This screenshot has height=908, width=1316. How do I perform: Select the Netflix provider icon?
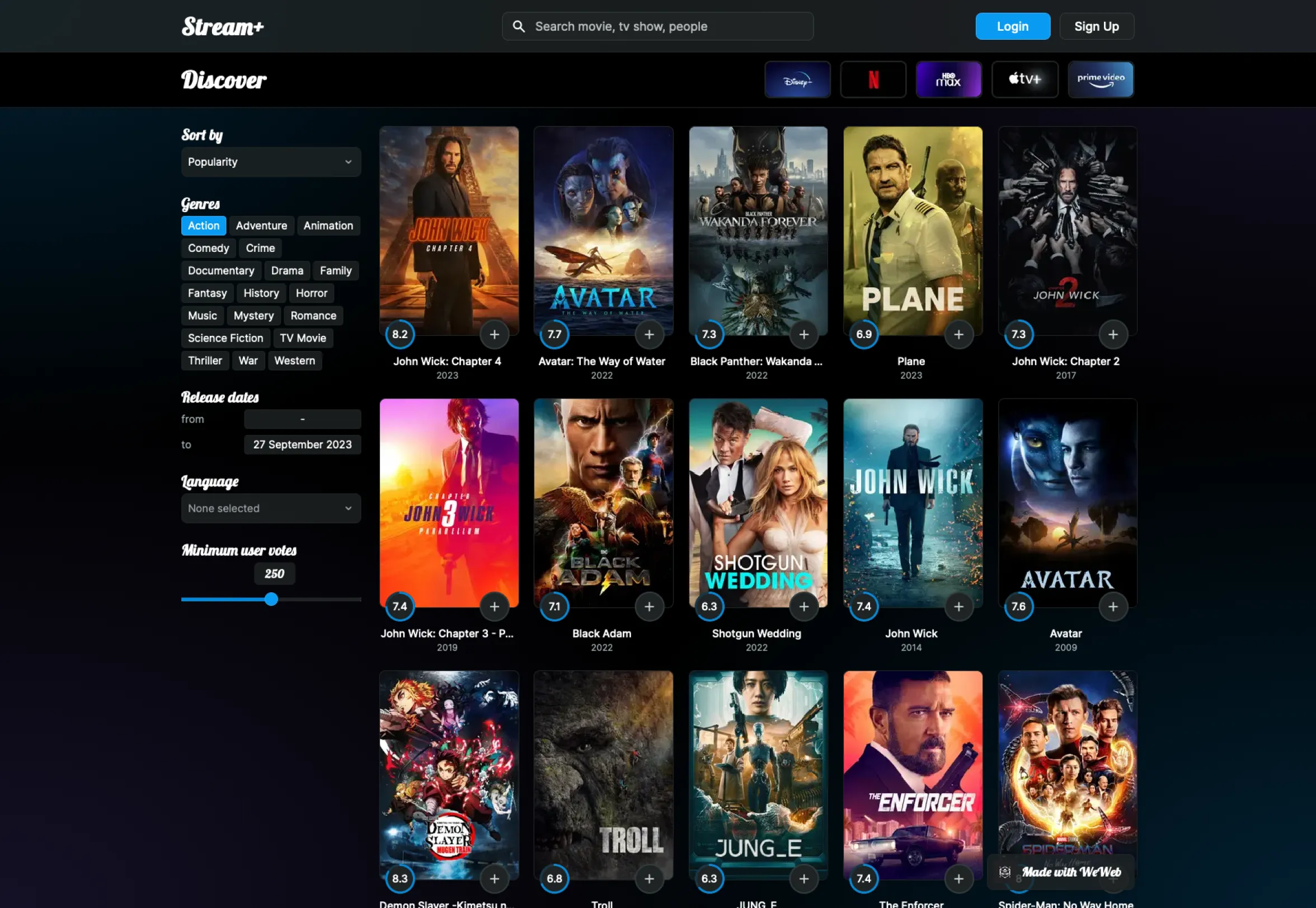click(873, 79)
